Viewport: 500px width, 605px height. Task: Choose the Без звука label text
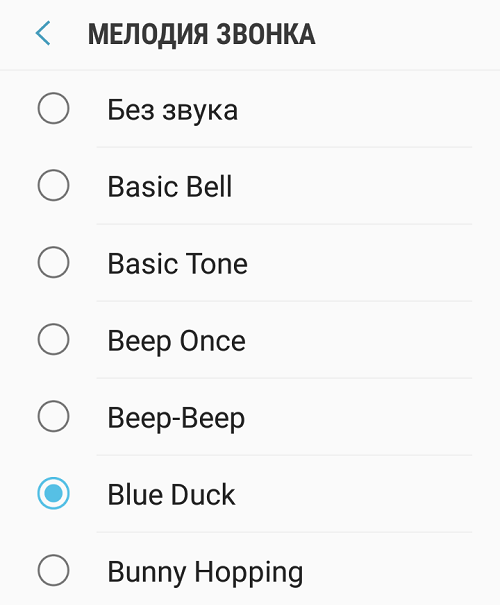click(172, 110)
